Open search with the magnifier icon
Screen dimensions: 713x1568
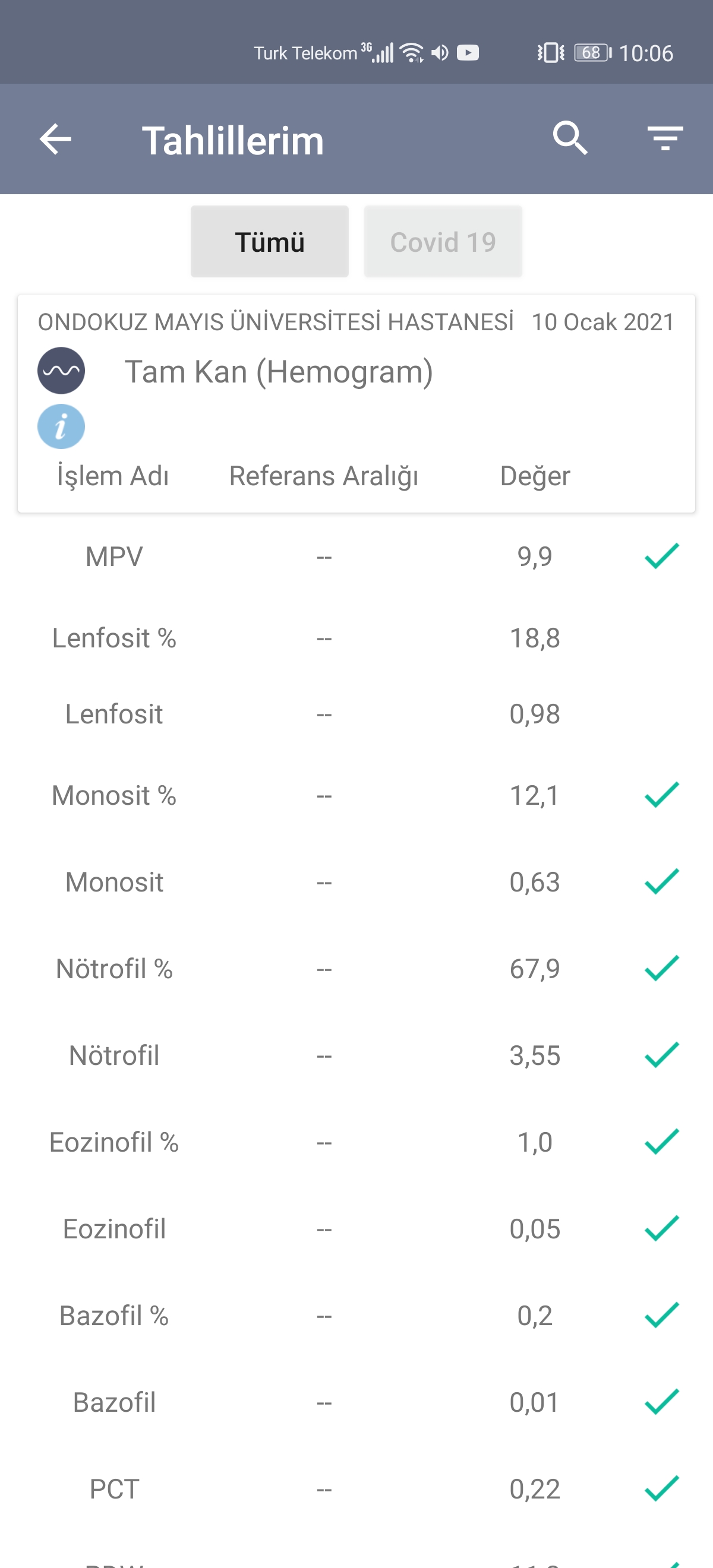coord(570,138)
